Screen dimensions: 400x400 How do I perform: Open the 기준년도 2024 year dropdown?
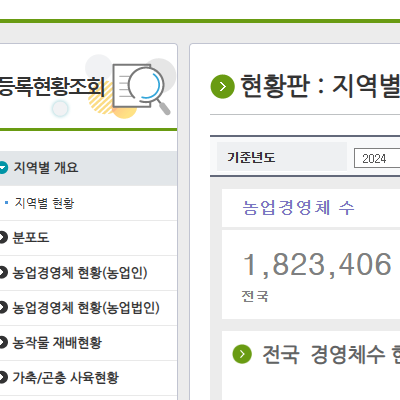[377, 158]
